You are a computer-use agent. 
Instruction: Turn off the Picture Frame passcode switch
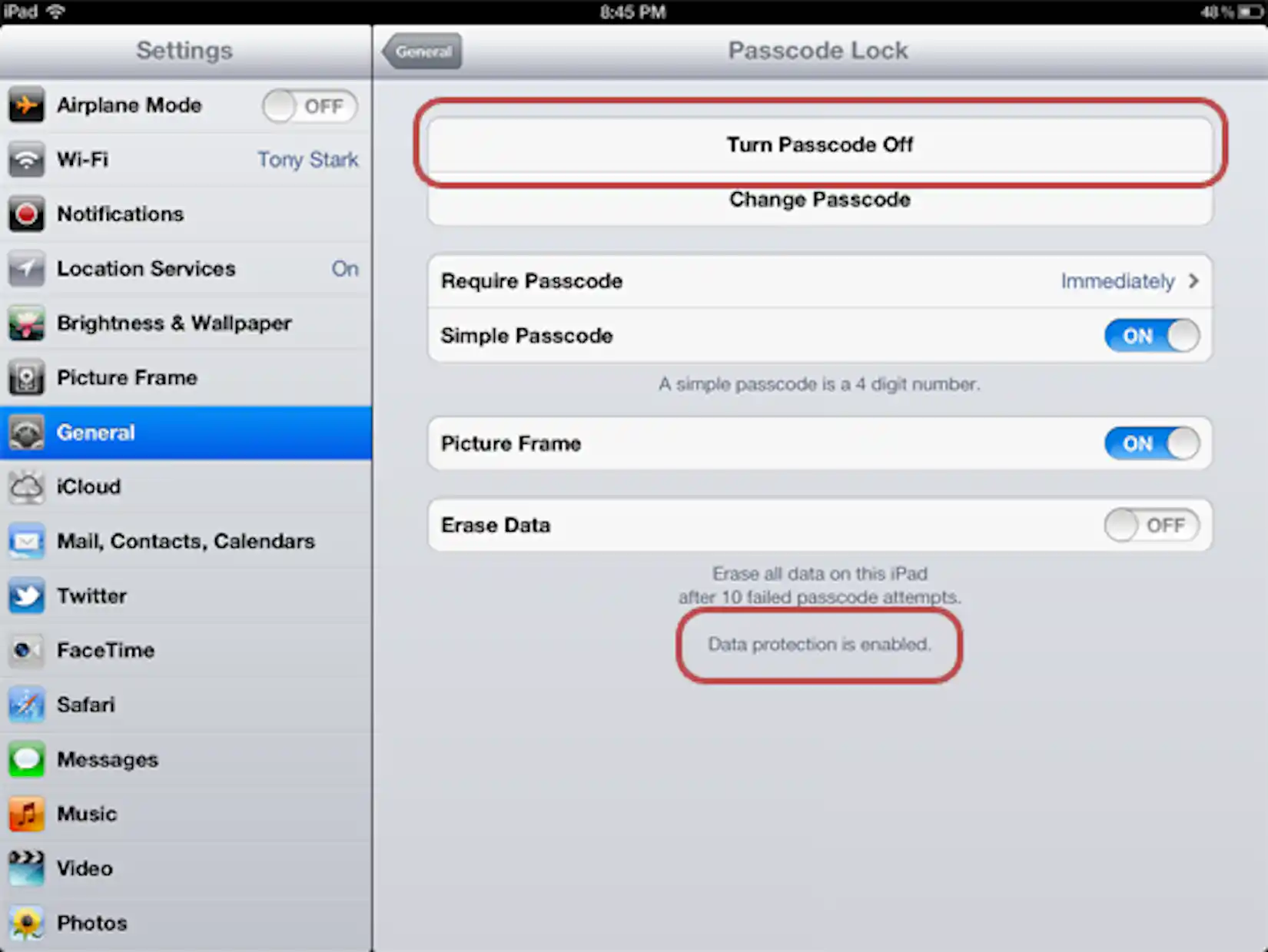(1152, 443)
